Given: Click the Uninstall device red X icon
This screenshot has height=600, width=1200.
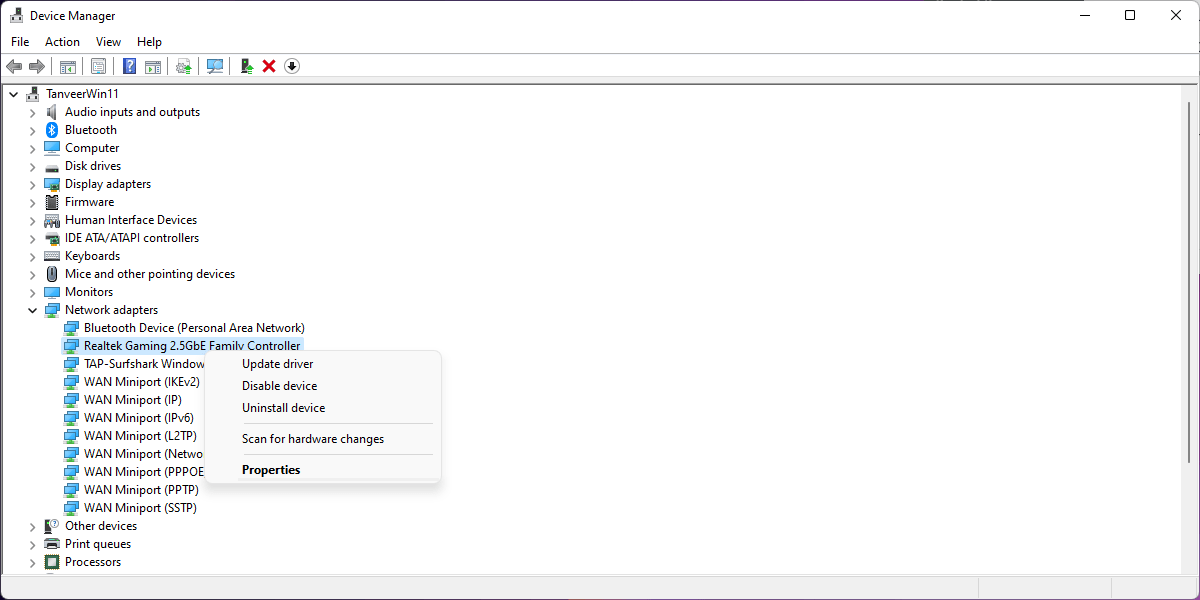Looking at the screenshot, I should 269,66.
